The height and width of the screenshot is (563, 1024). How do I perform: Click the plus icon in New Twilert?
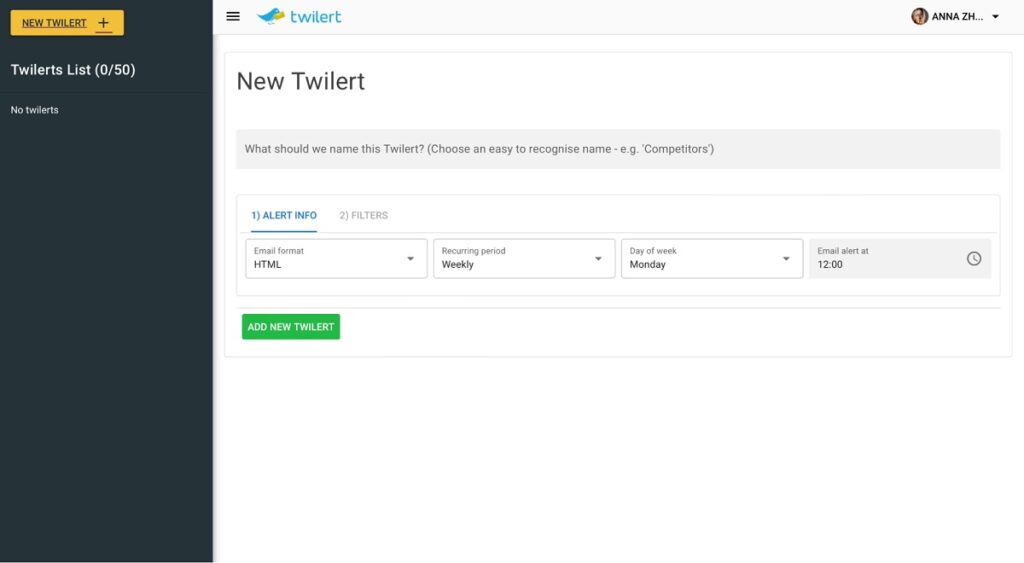click(104, 23)
